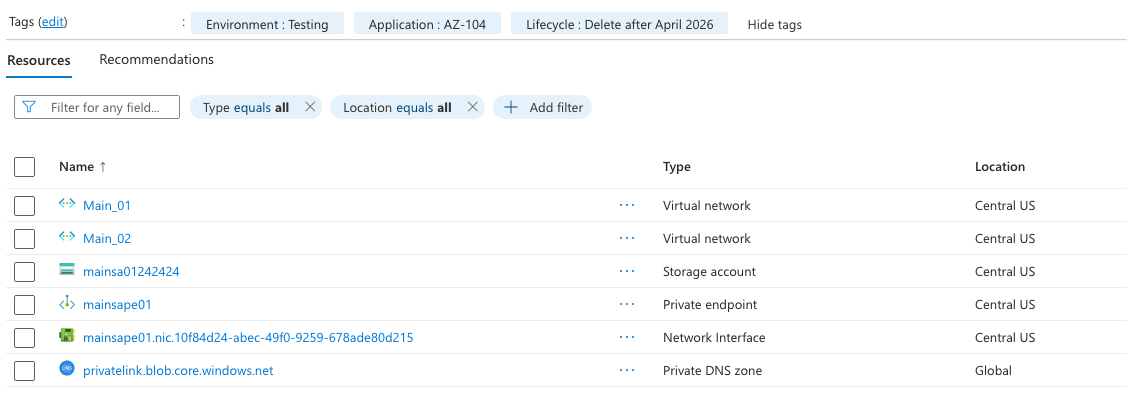
Task: Remove the Location equals all filter
Action: point(472,107)
